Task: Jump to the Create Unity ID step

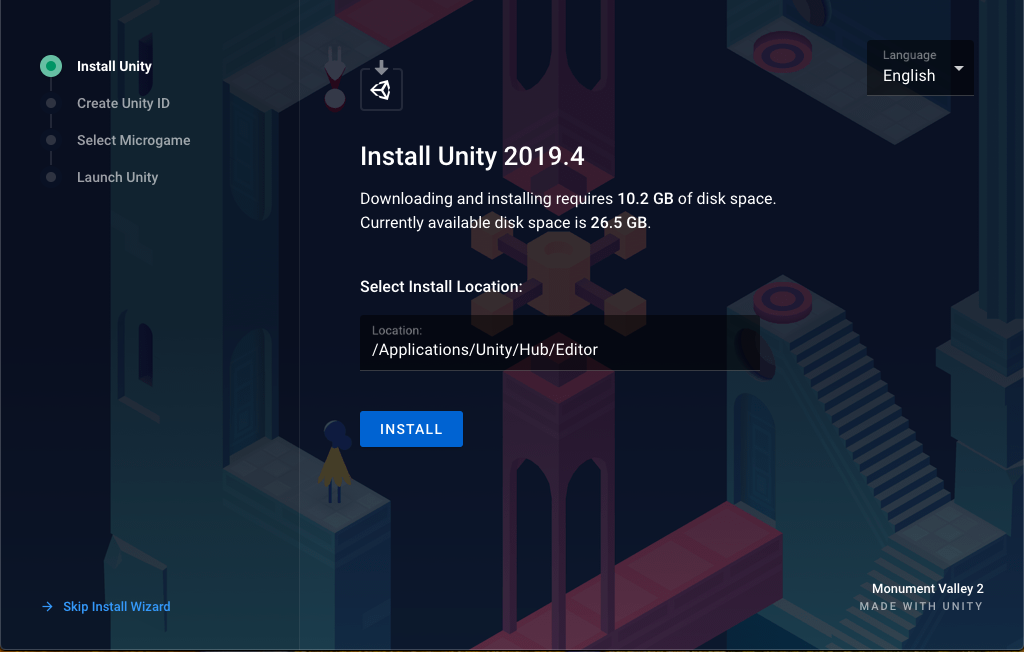Action: [x=123, y=103]
